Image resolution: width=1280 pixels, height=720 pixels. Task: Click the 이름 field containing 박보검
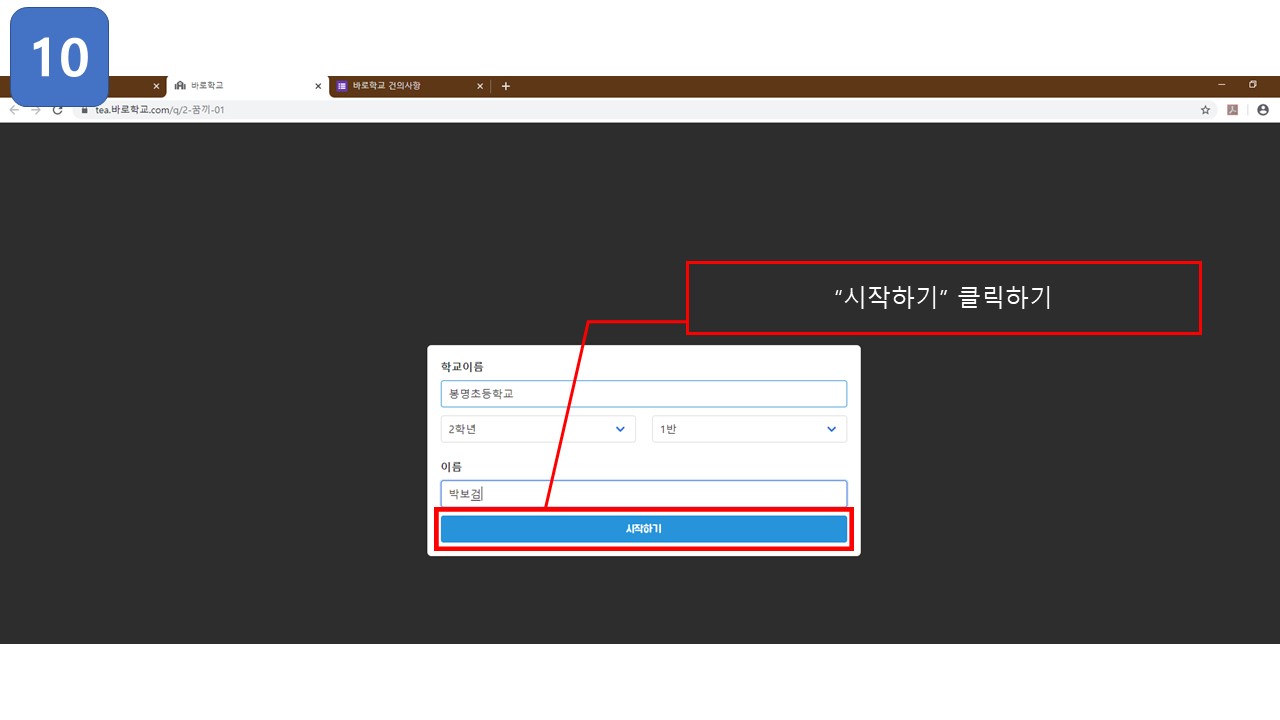coord(644,494)
